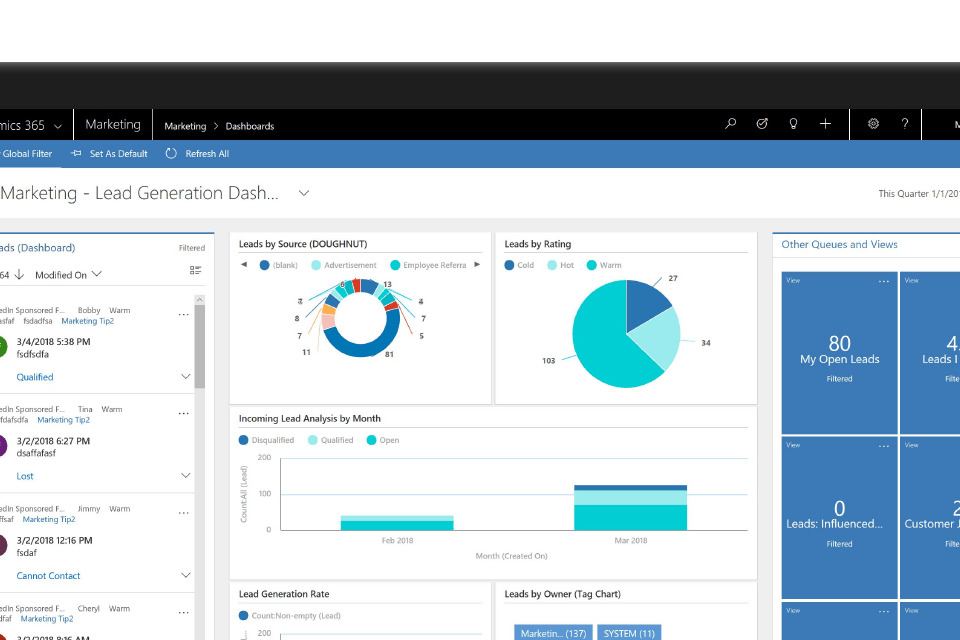
Task: Open more options for Tina lead
Action: coord(183,413)
